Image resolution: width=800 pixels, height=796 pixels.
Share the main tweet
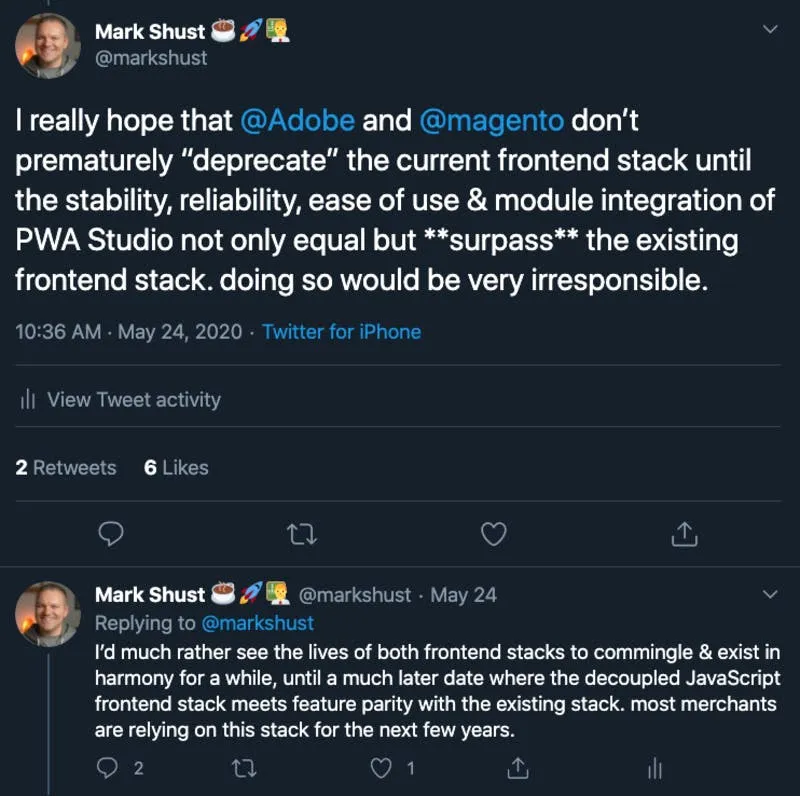[x=684, y=535]
